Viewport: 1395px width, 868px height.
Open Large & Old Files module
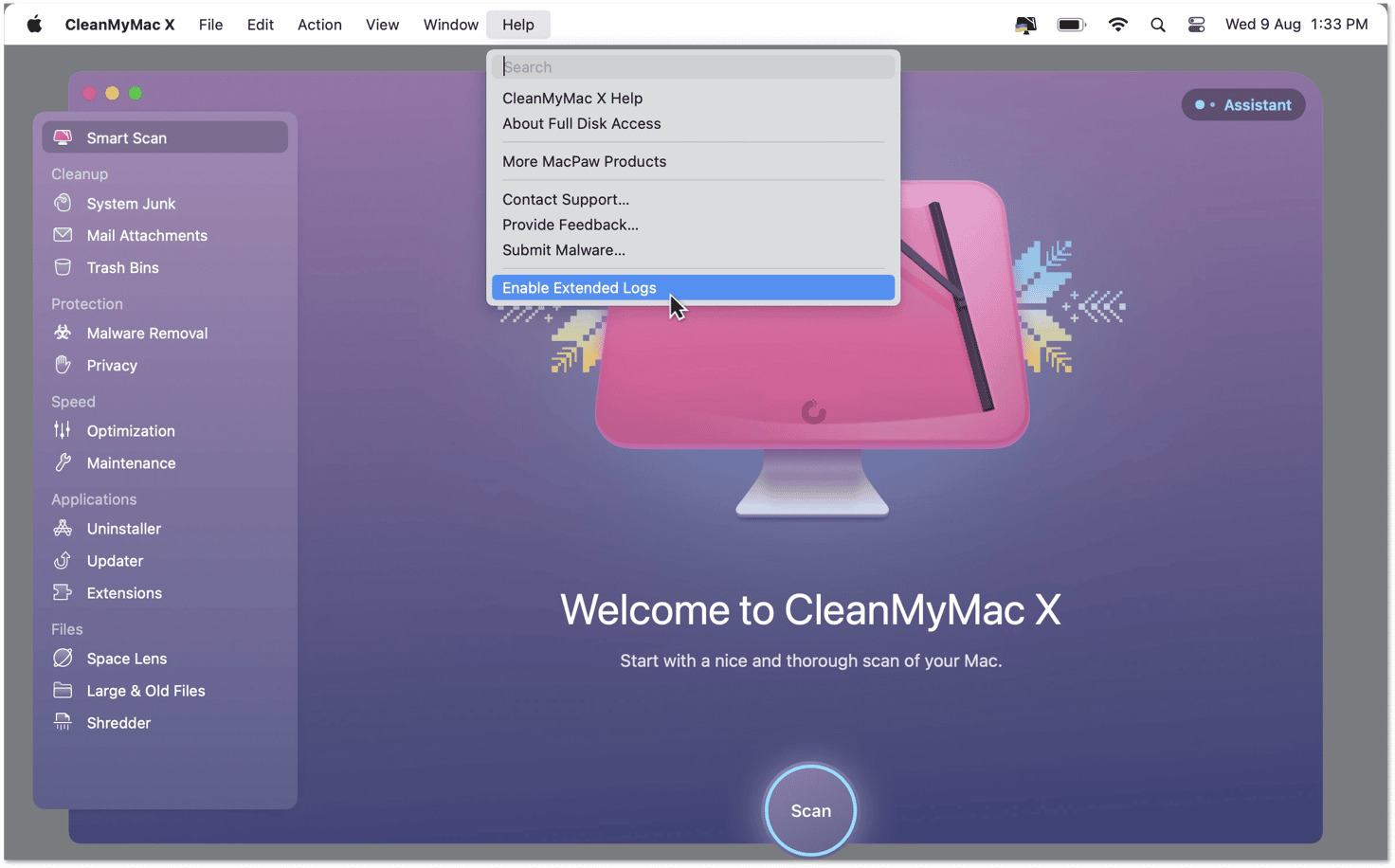(165, 690)
